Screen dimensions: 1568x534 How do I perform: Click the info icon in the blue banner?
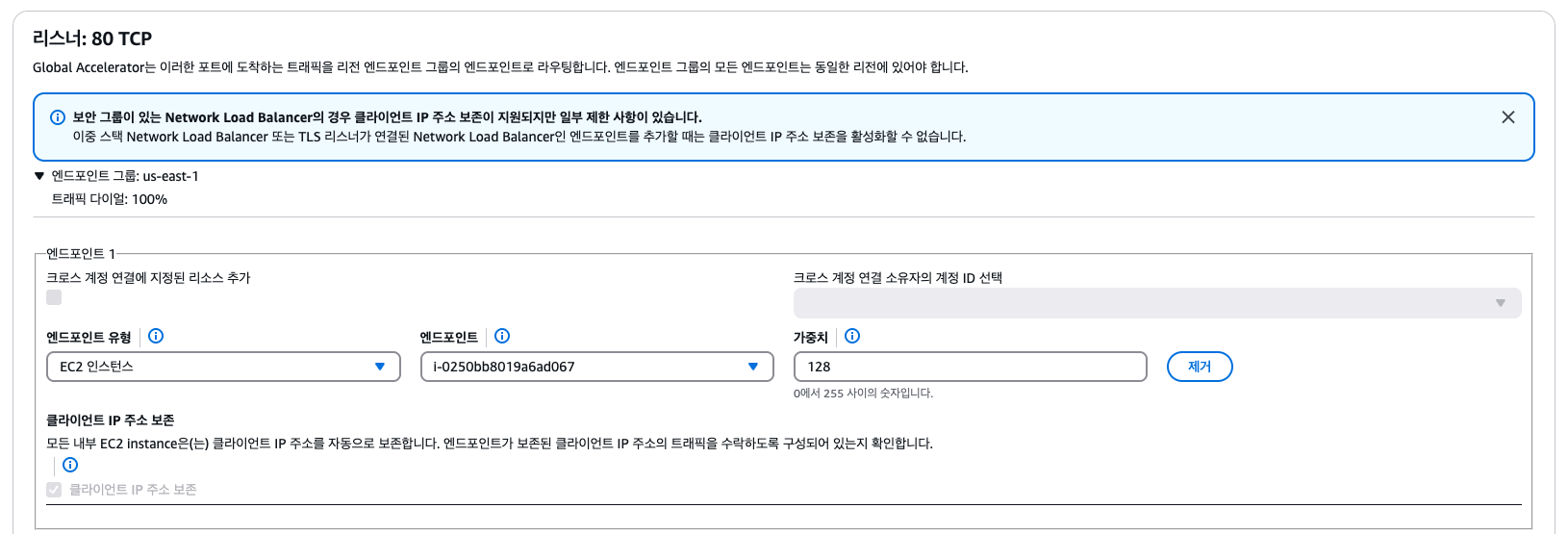58,117
